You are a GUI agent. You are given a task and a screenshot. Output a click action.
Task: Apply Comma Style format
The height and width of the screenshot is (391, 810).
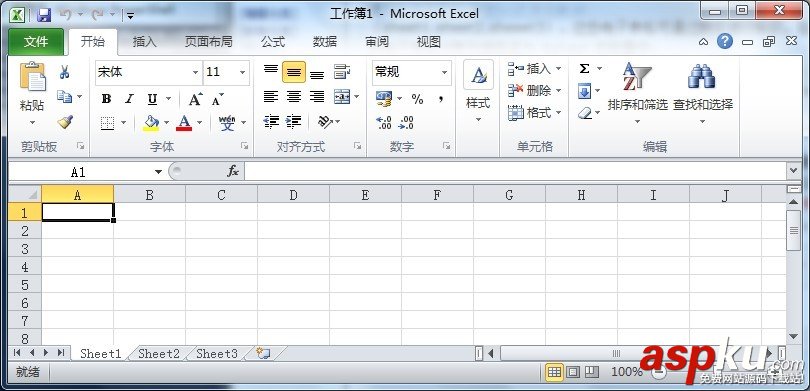pos(441,99)
